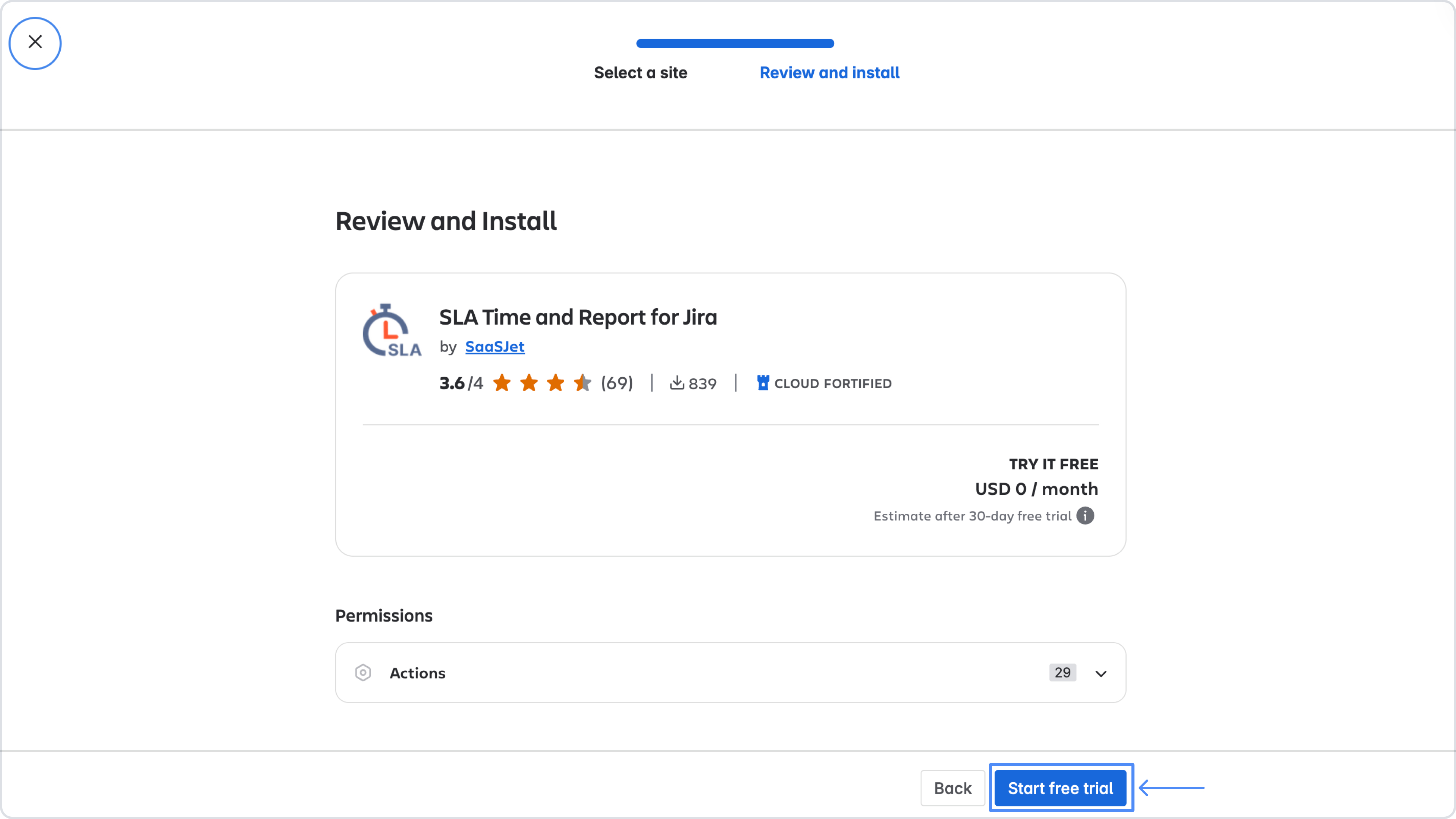Click the CLOUD FORTIFIED label text

point(833,383)
